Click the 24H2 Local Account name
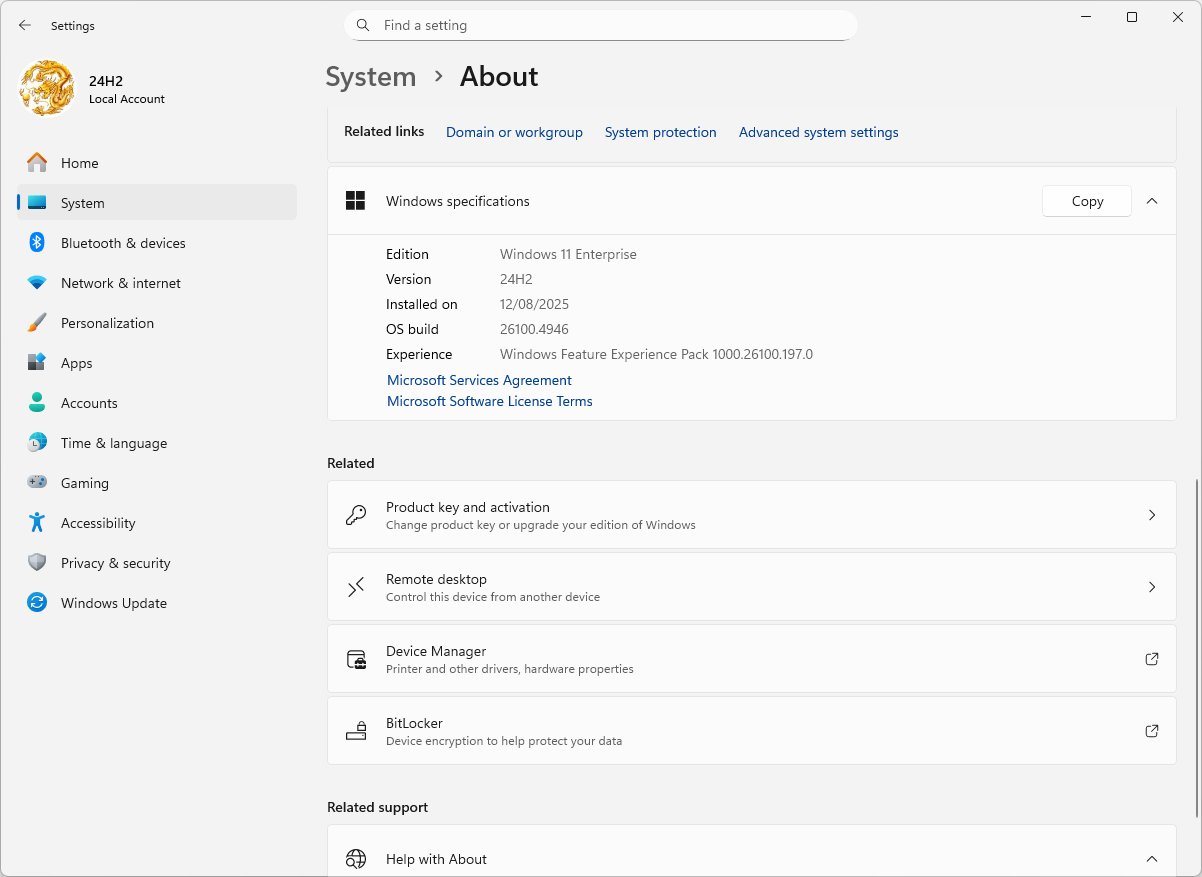This screenshot has height=877, width=1202. click(x=126, y=89)
